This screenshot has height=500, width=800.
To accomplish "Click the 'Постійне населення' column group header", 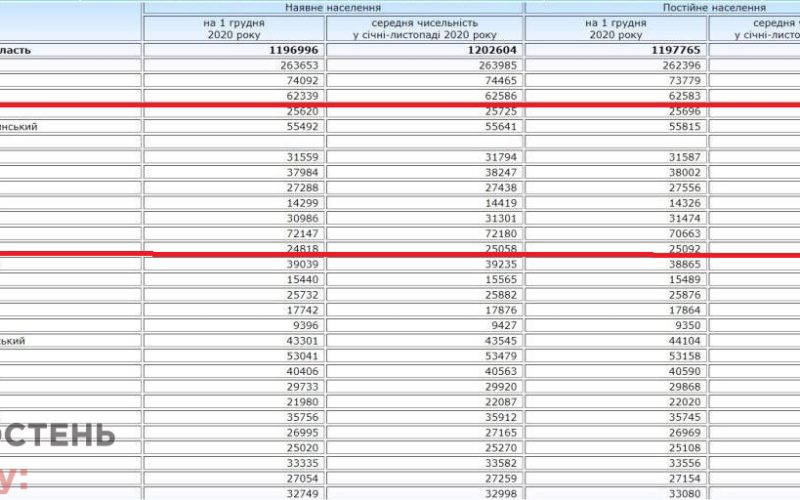I will [x=714, y=8].
